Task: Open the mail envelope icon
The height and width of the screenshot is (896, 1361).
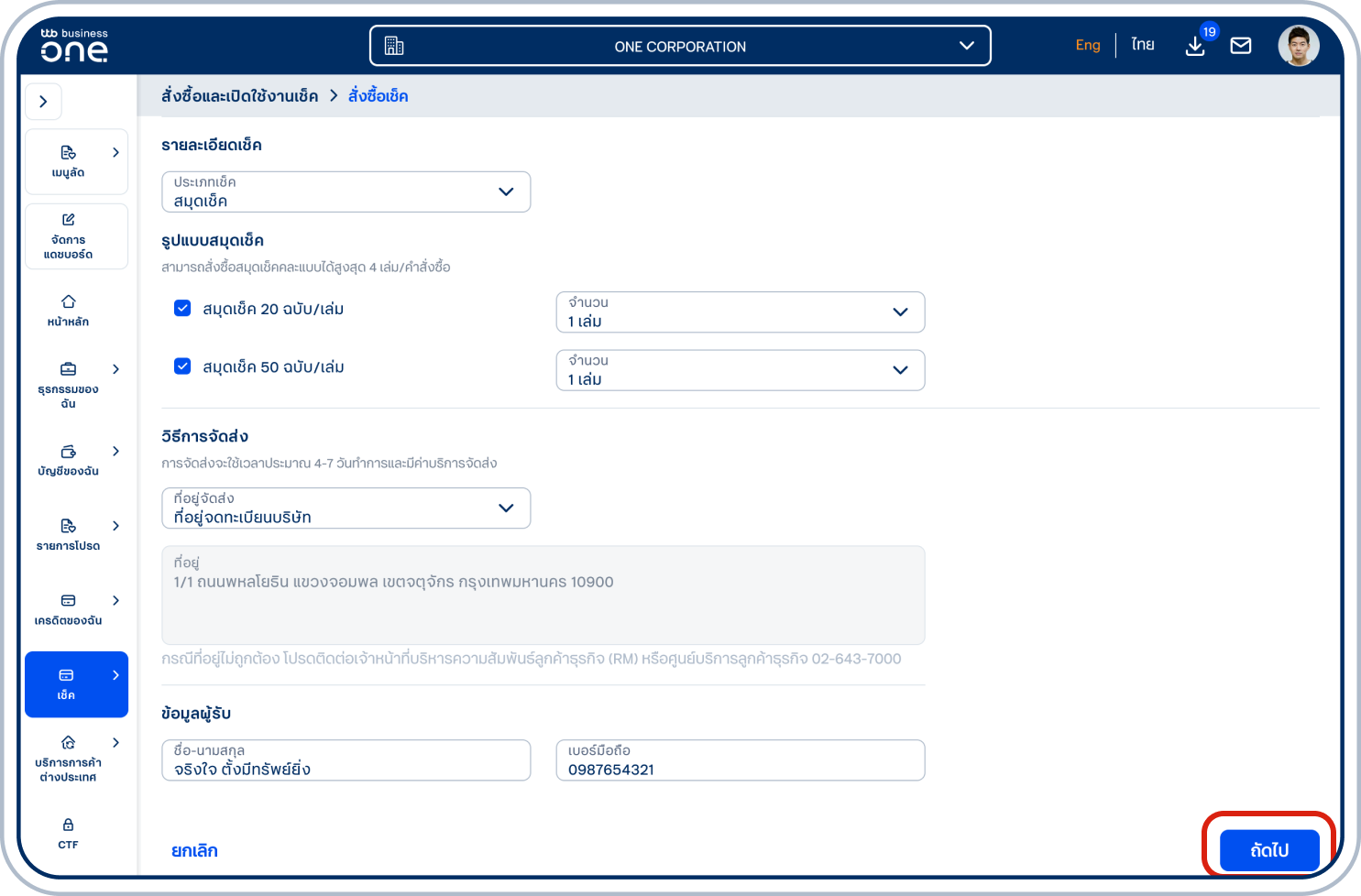Action: coord(1240,45)
